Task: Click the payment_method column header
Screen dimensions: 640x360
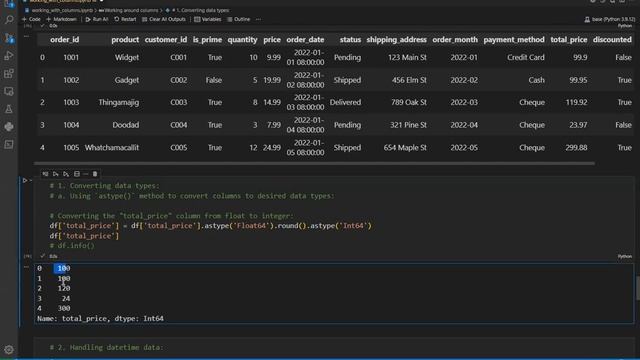Action: (514, 40)
